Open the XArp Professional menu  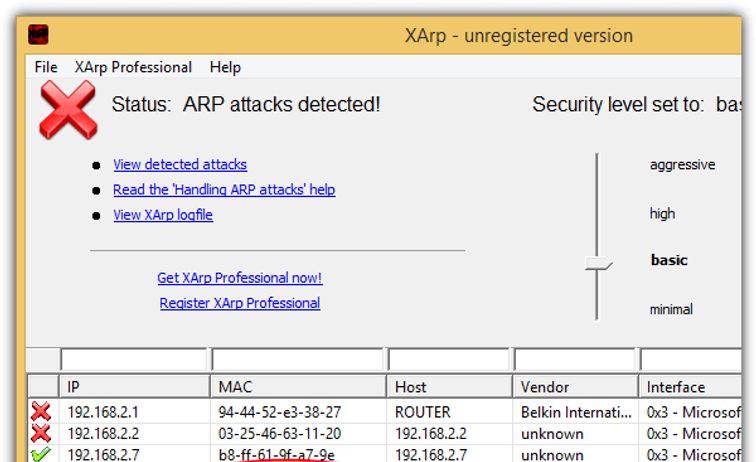(x=133, y=67)
